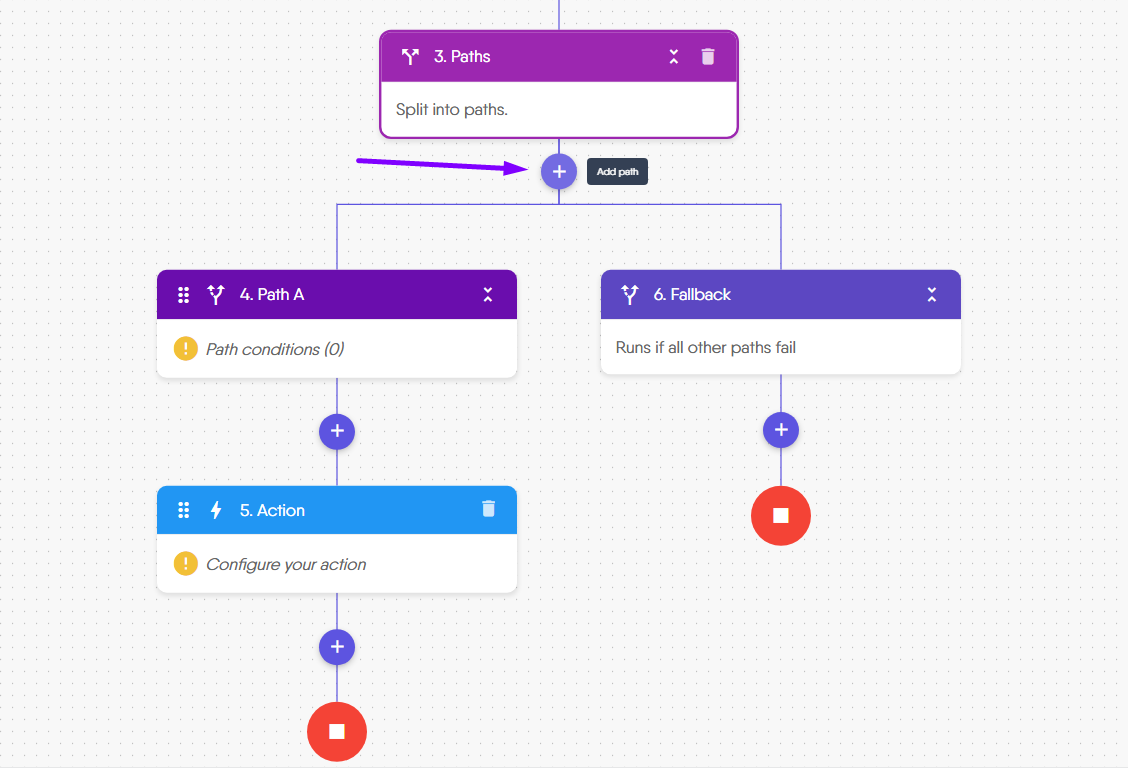This screenshot has width=1128, height=768.
Task: Add a step below Path A
Action: (x=337, y=431)
